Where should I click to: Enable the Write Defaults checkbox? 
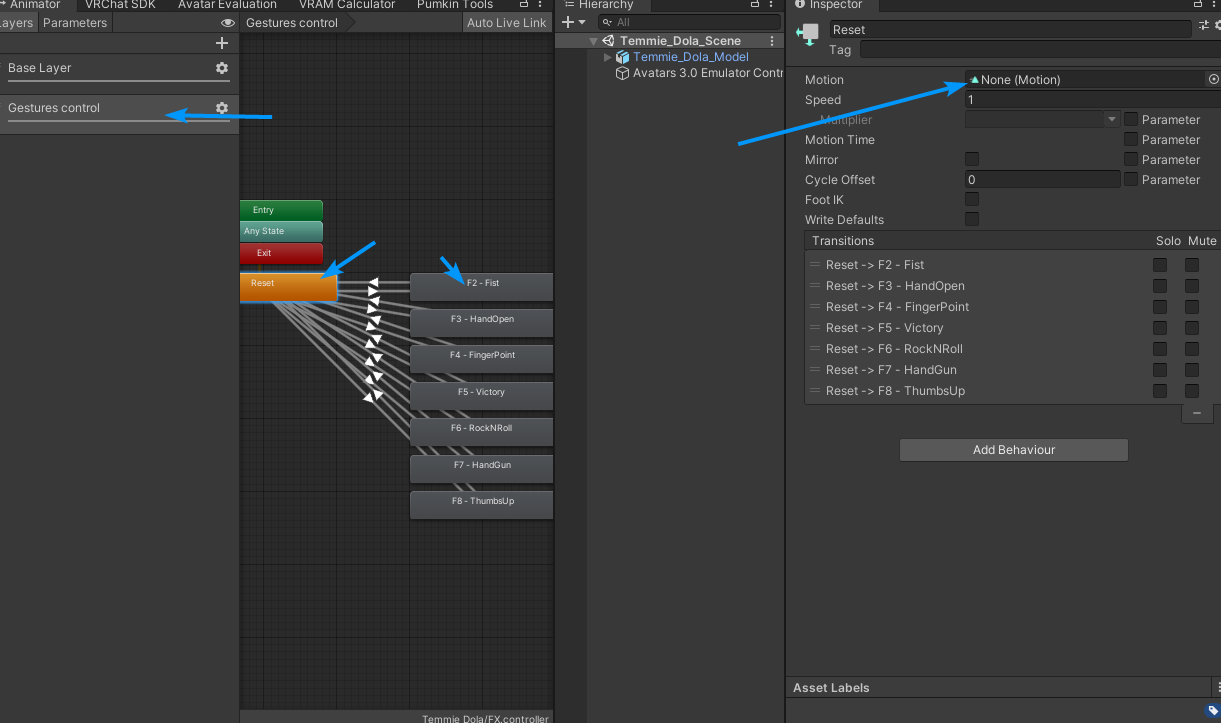[972, 220]
